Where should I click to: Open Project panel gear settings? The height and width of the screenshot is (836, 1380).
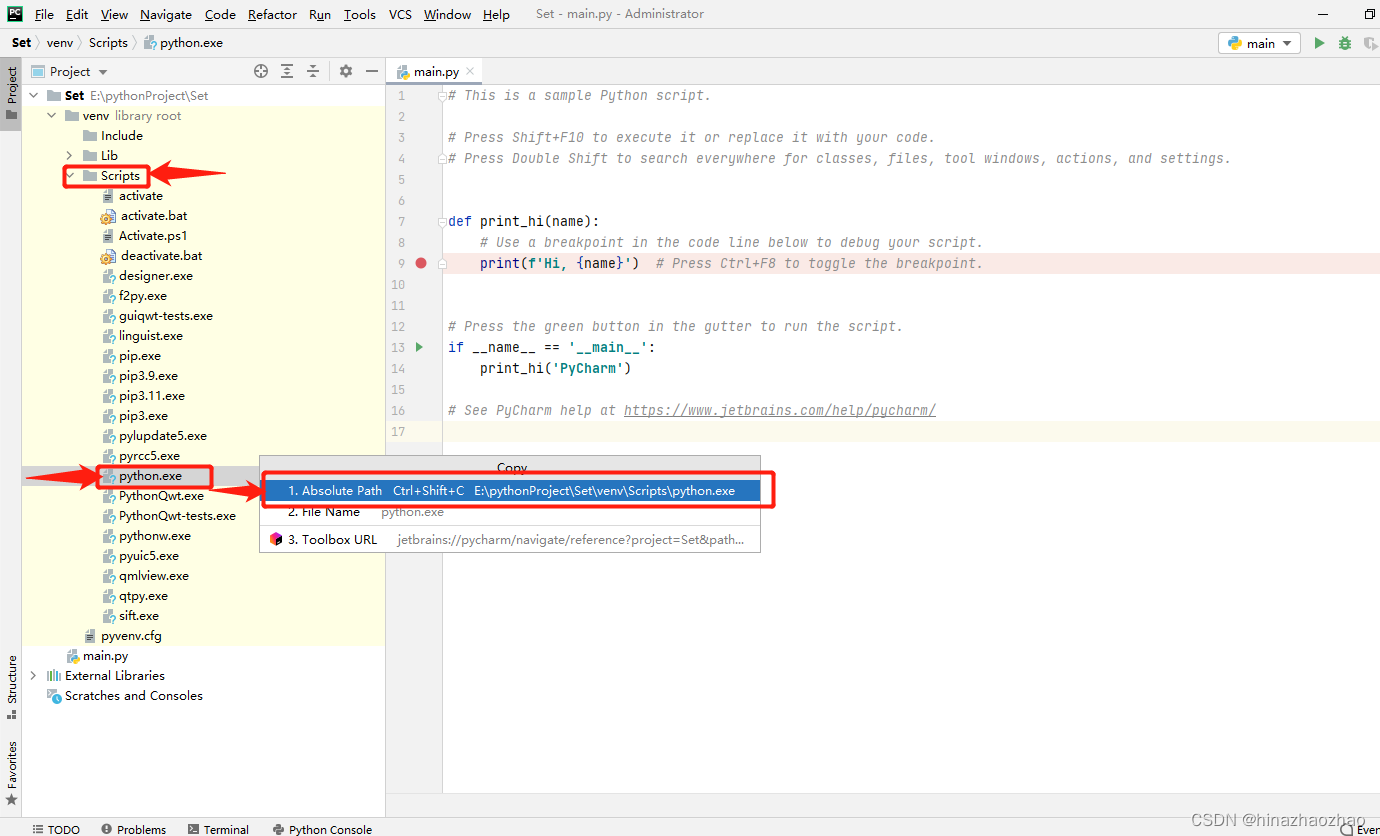click(346, 71)
